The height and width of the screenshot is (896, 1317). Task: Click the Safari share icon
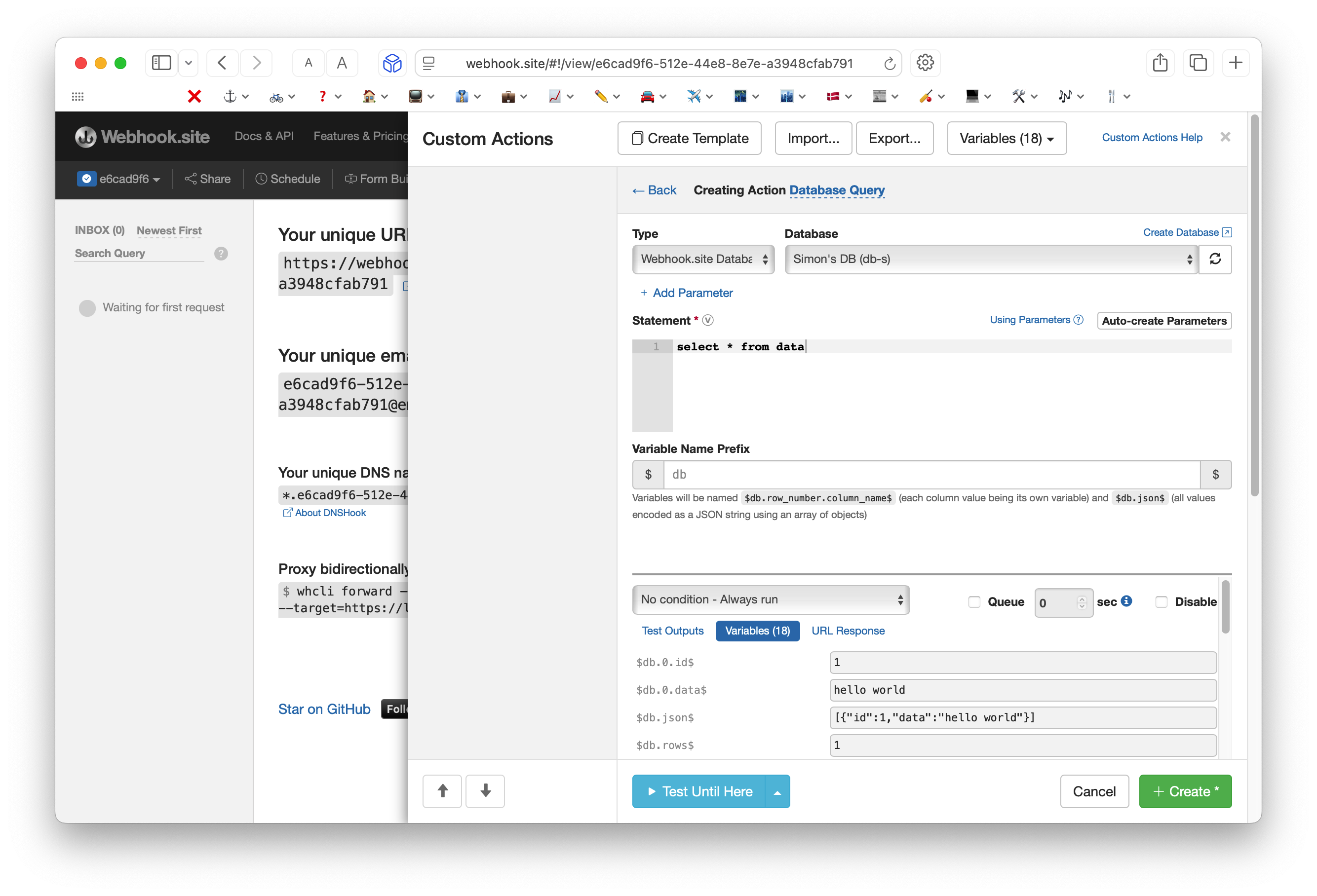tap(1160, 63)
